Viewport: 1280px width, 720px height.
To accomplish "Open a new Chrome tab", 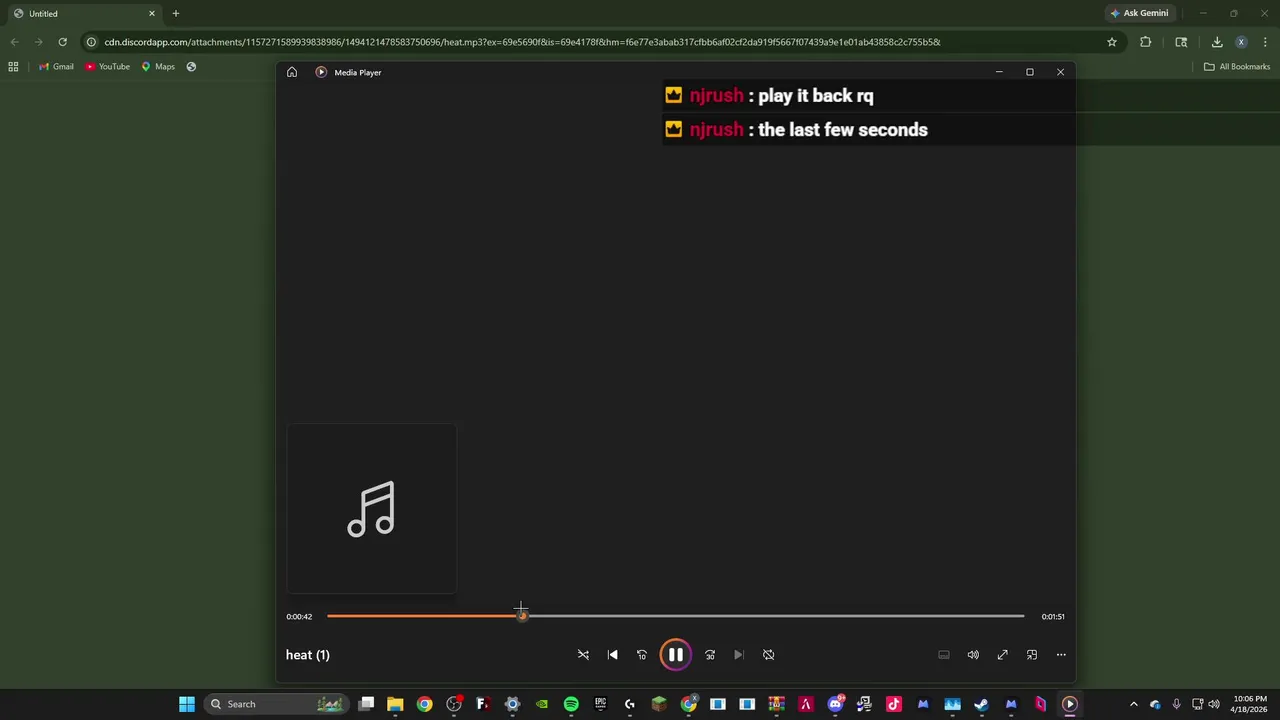I will coord(176,13).
